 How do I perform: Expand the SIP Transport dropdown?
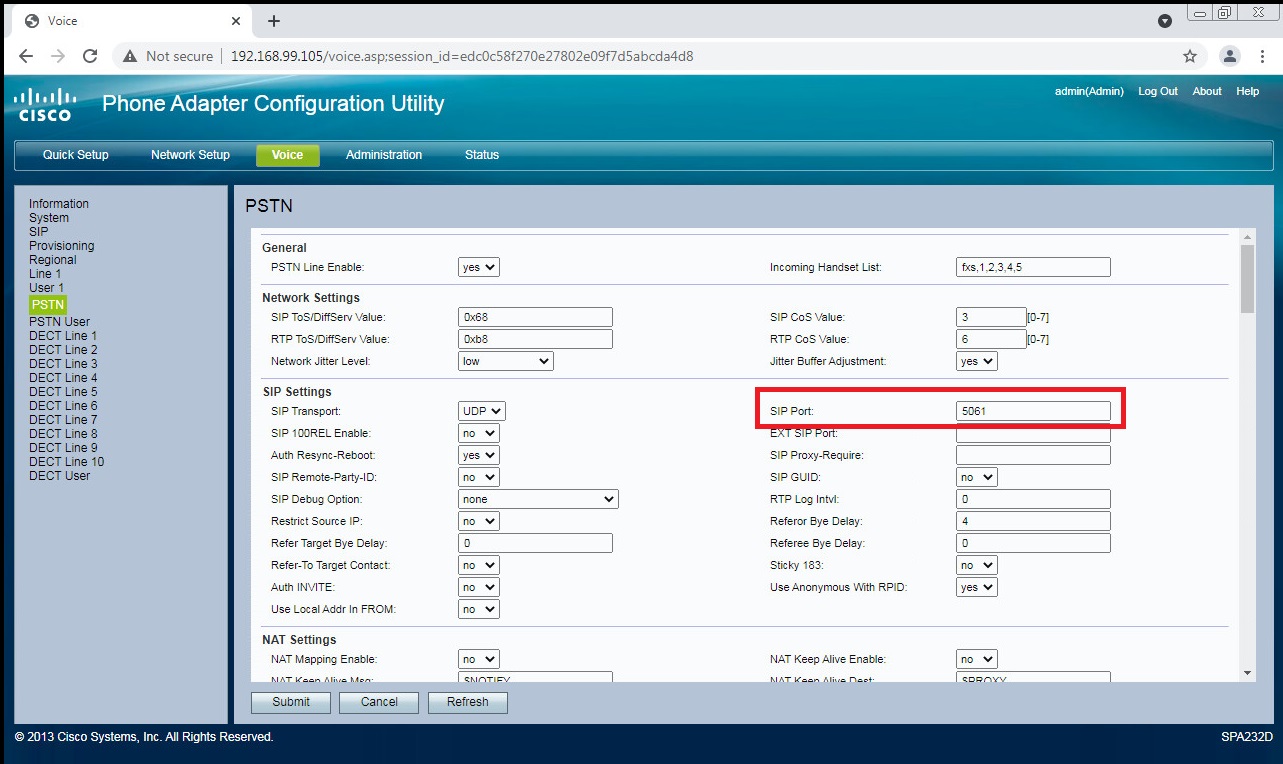tap(482, 411)
